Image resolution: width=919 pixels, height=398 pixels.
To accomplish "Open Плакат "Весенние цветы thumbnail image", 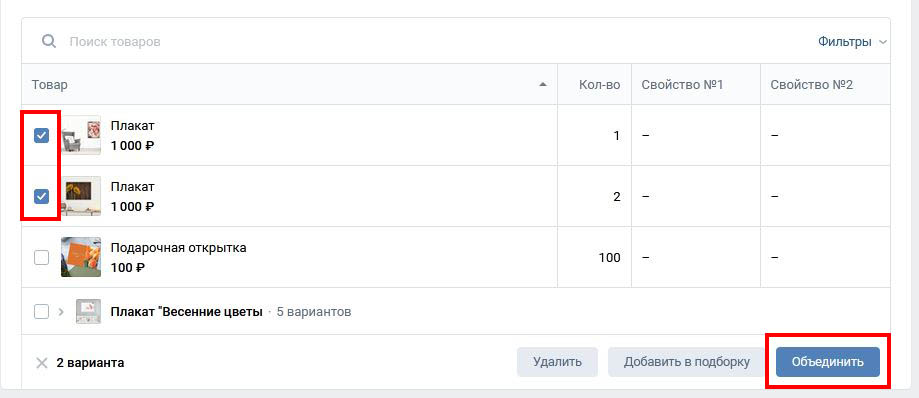I will click(89, 311).
